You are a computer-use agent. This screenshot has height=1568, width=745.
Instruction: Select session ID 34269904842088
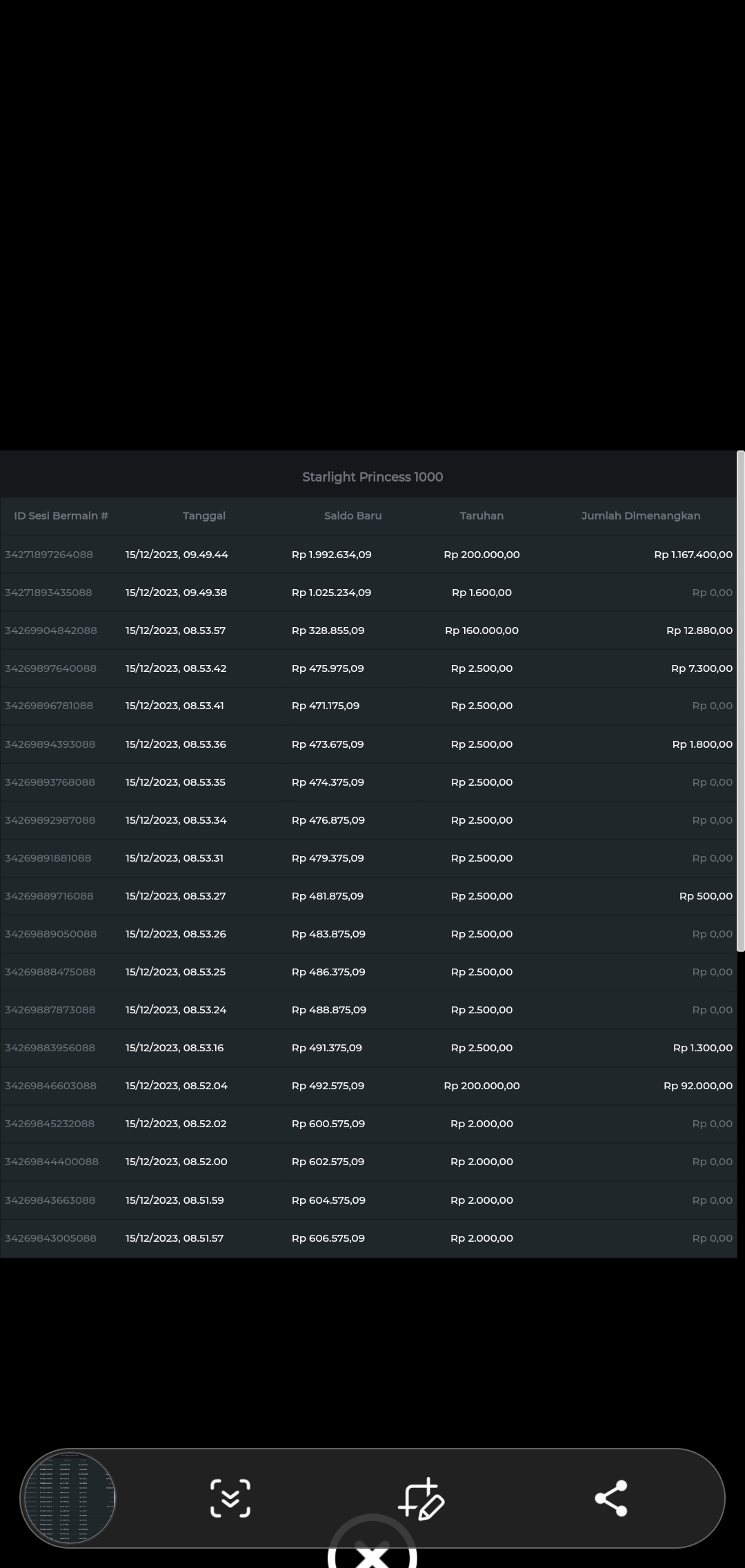[x=51, y=631]
